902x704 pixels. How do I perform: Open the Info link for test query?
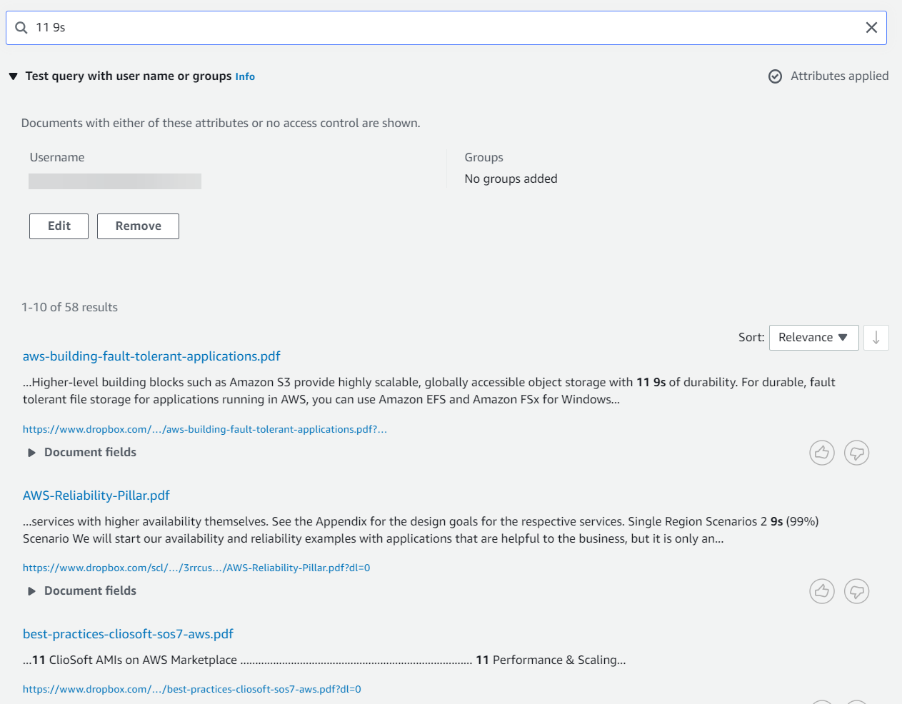[x=244, y=76]
